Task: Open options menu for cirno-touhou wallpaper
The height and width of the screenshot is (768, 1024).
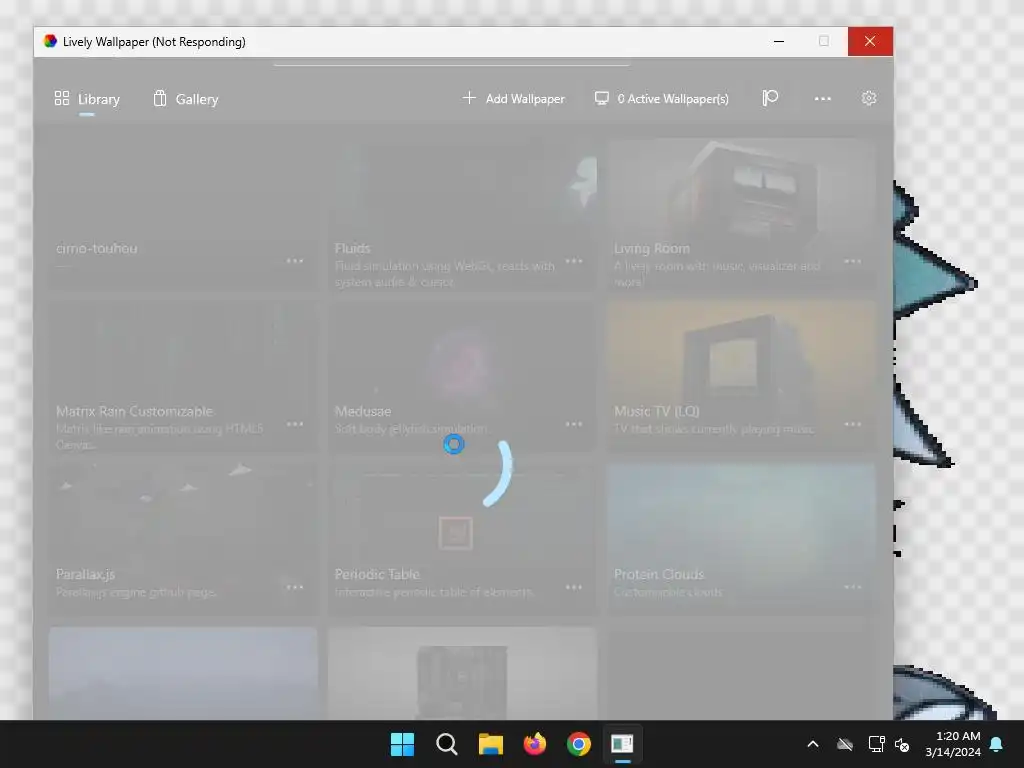Action: 295,261
